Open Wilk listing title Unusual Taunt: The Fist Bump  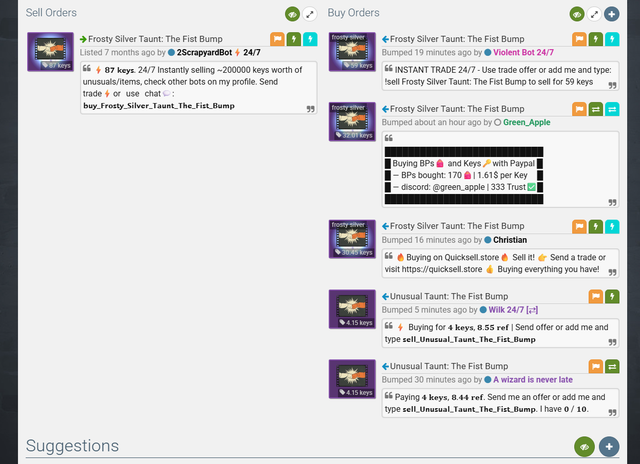(x=449, y=296)
